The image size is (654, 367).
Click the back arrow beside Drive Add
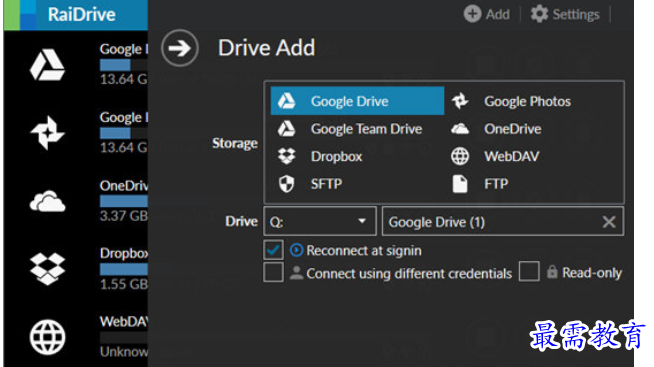click(x=180, y=48)
